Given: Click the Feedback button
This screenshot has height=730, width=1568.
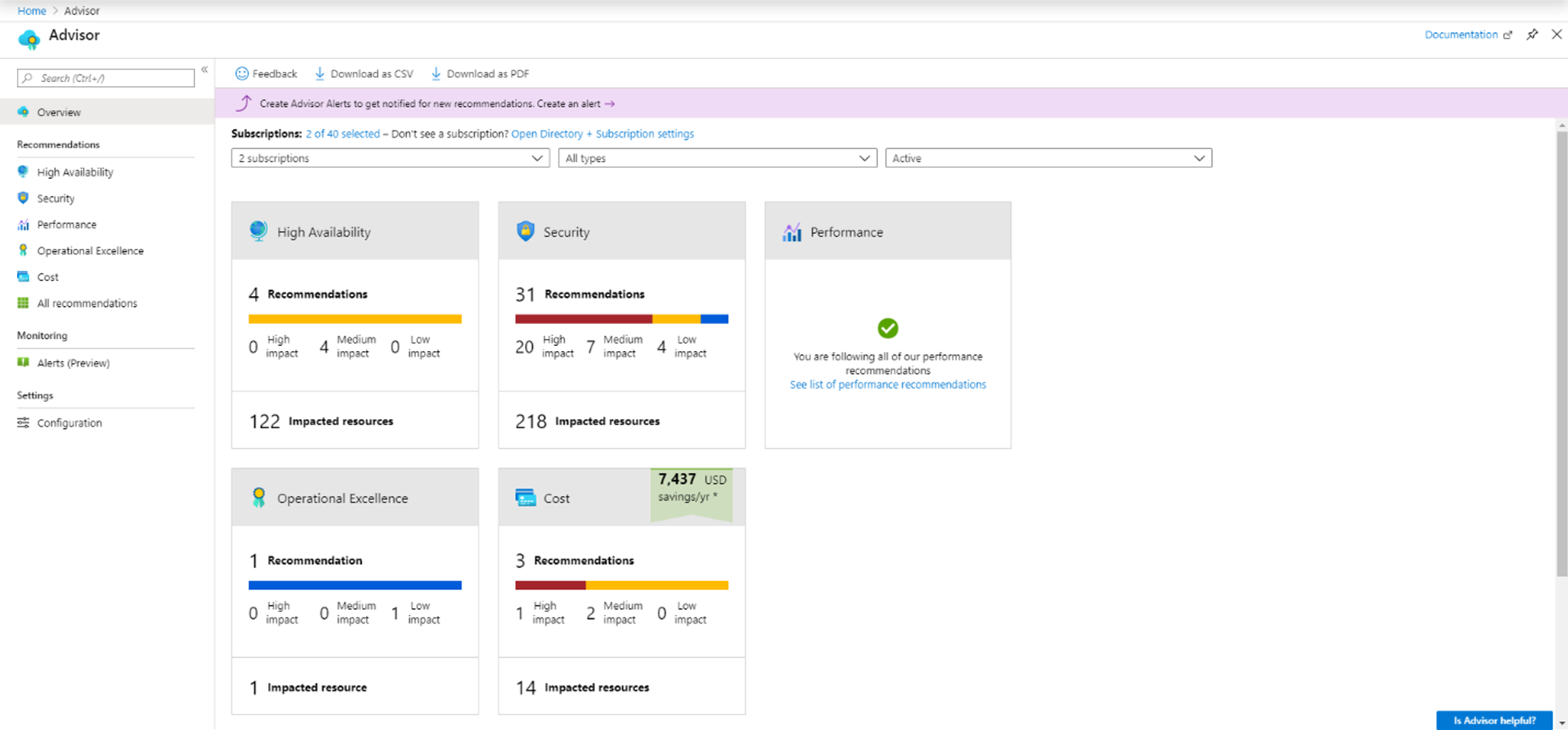Looking at the screenshot, I should [266, 73].
